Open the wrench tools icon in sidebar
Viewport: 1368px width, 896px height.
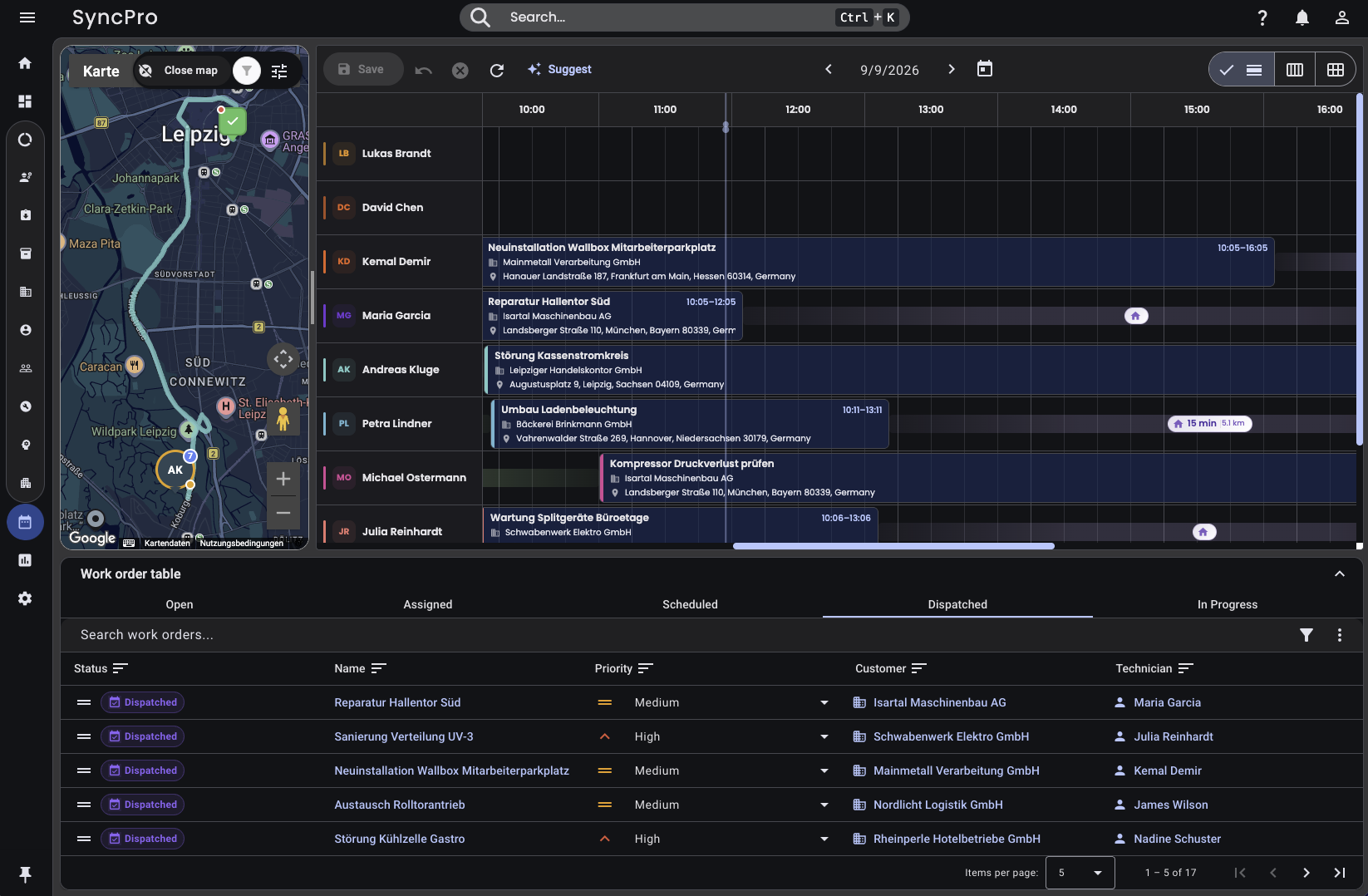pos(25,406)
